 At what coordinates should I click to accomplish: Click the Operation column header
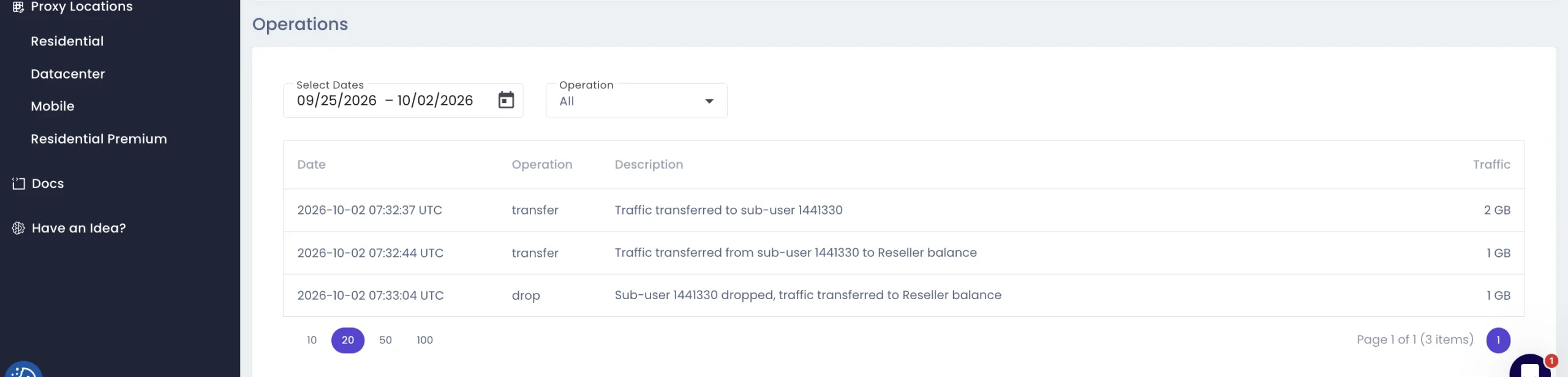pos(542,164)
